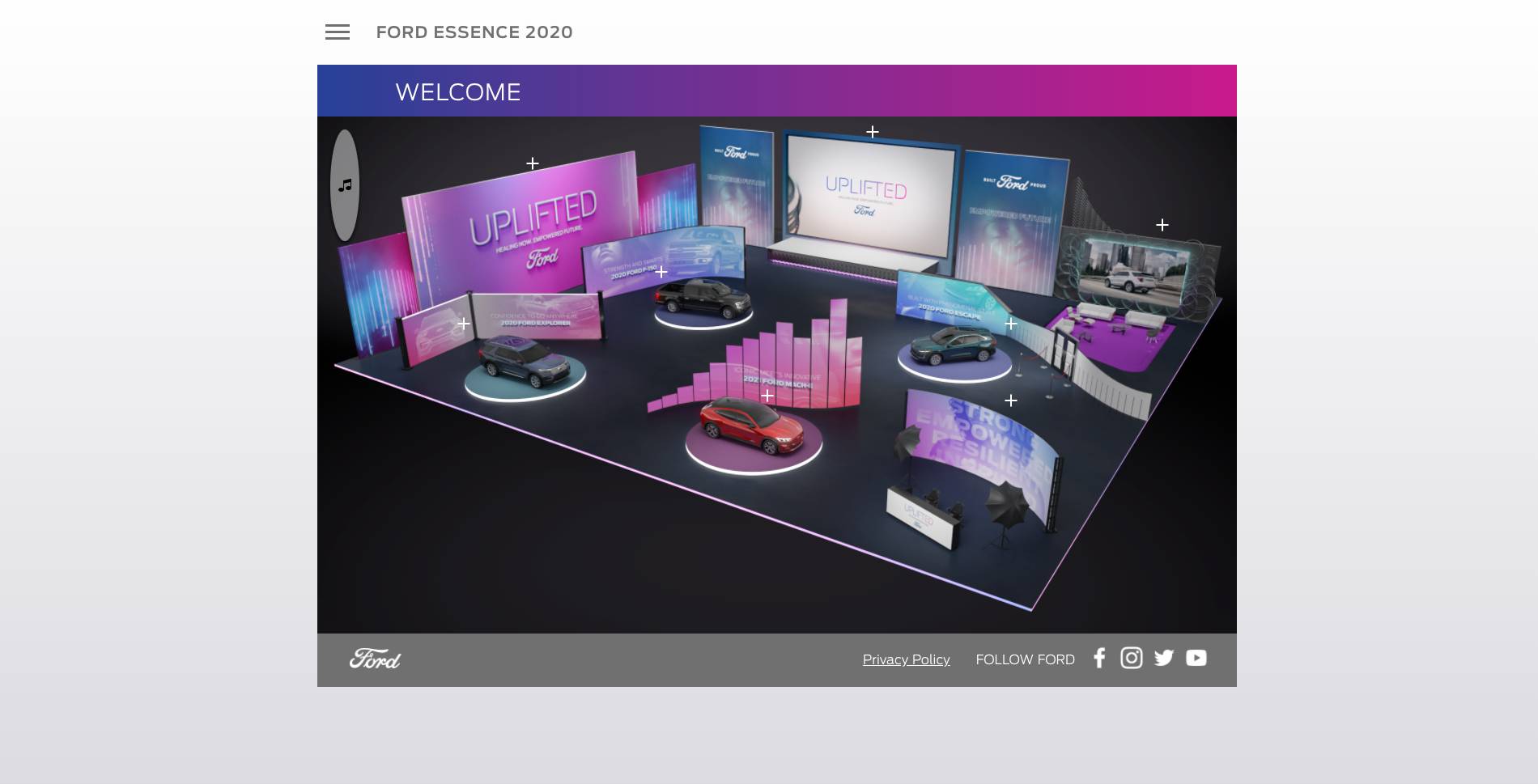Click the WELCOME banner heading

(x=457, y=92)
